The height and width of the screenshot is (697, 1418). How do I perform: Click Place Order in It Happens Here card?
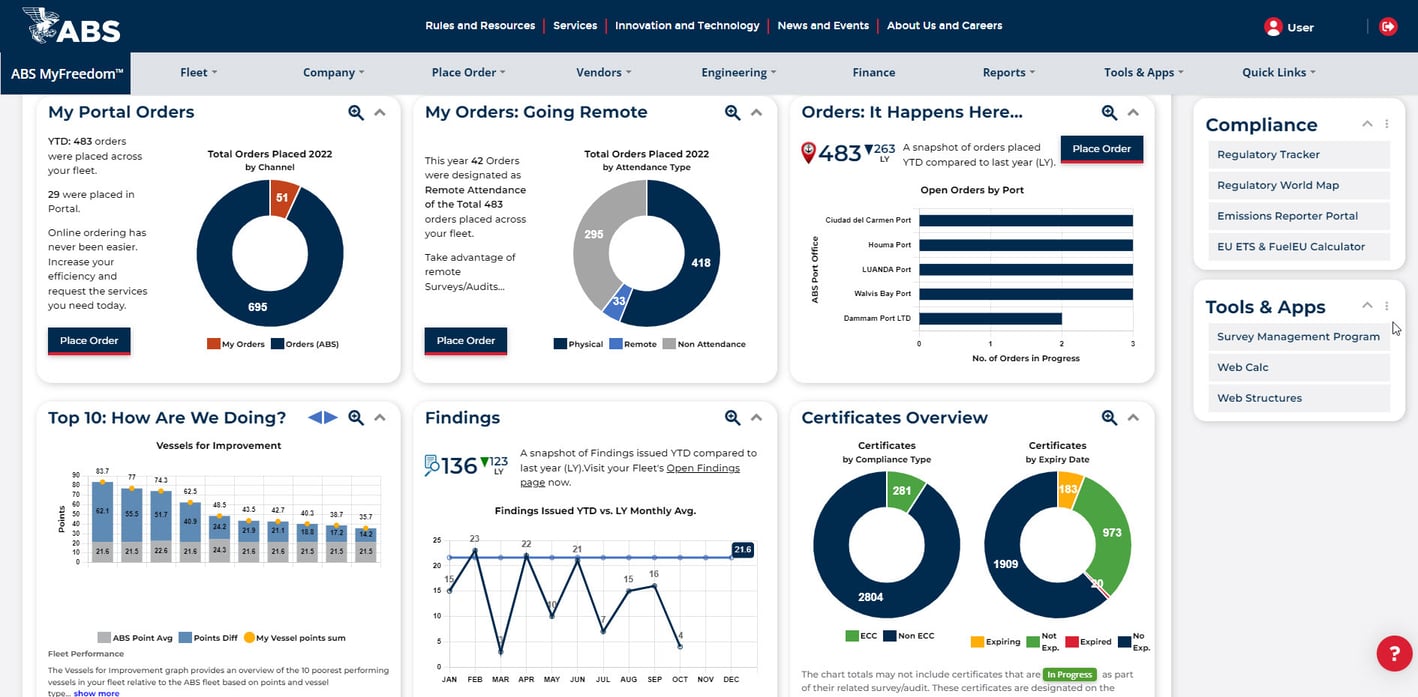click(1101, 149)
